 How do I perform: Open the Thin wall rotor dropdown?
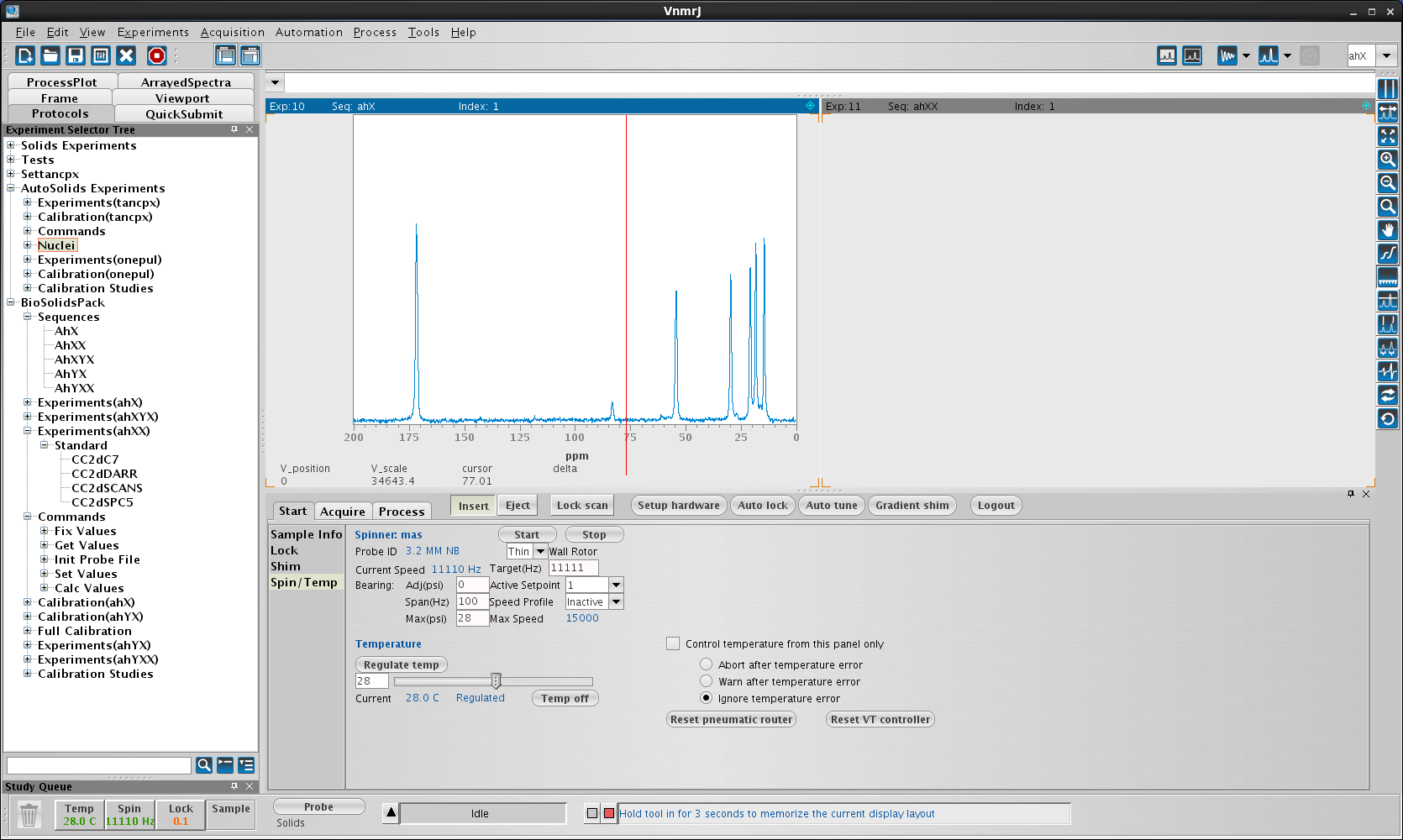tap(540, 552)
